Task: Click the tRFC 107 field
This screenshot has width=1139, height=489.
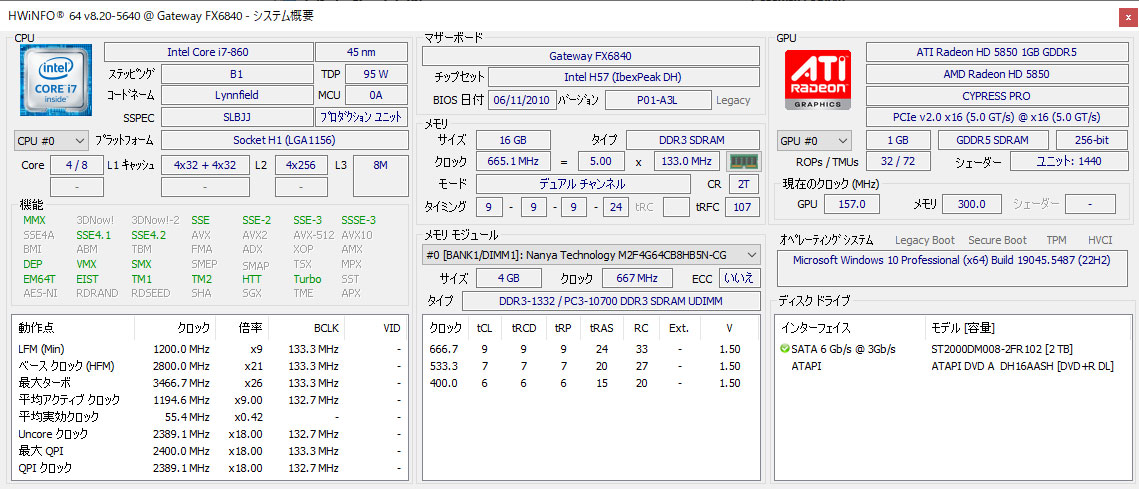Action: [x=742, y=207]
